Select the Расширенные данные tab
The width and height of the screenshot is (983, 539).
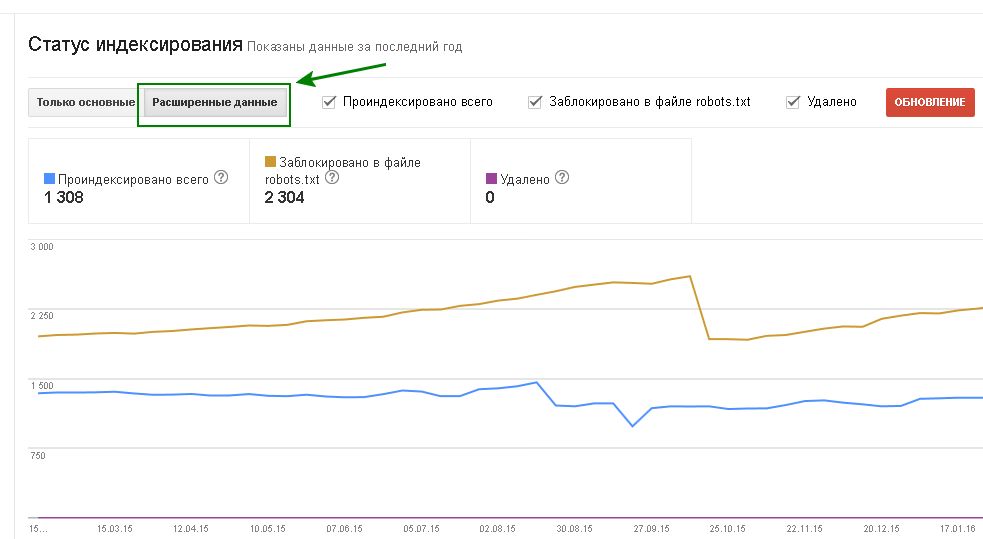pos(215,102)
